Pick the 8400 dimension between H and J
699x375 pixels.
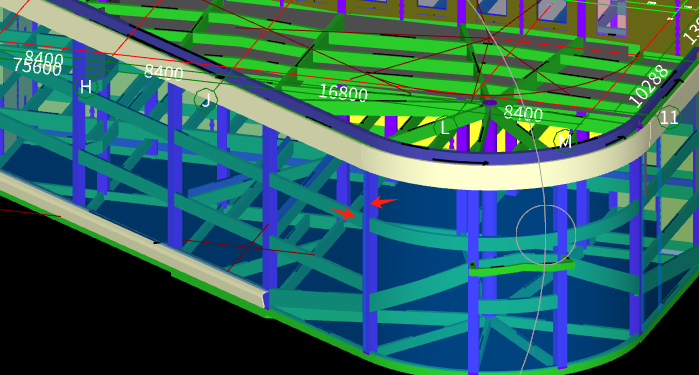(164, 72)
